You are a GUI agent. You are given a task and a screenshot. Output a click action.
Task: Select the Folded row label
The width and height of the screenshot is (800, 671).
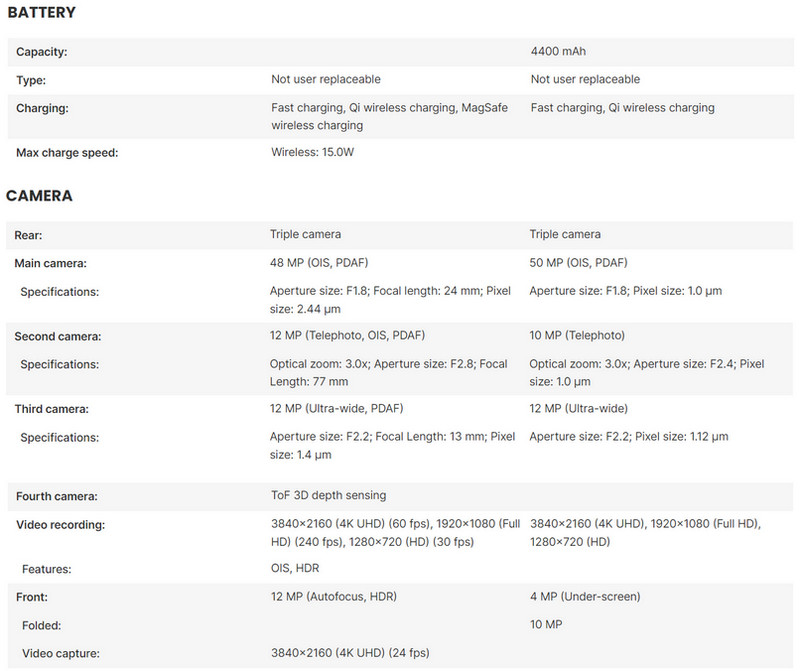pyautogui.click(x=43, y=625)
